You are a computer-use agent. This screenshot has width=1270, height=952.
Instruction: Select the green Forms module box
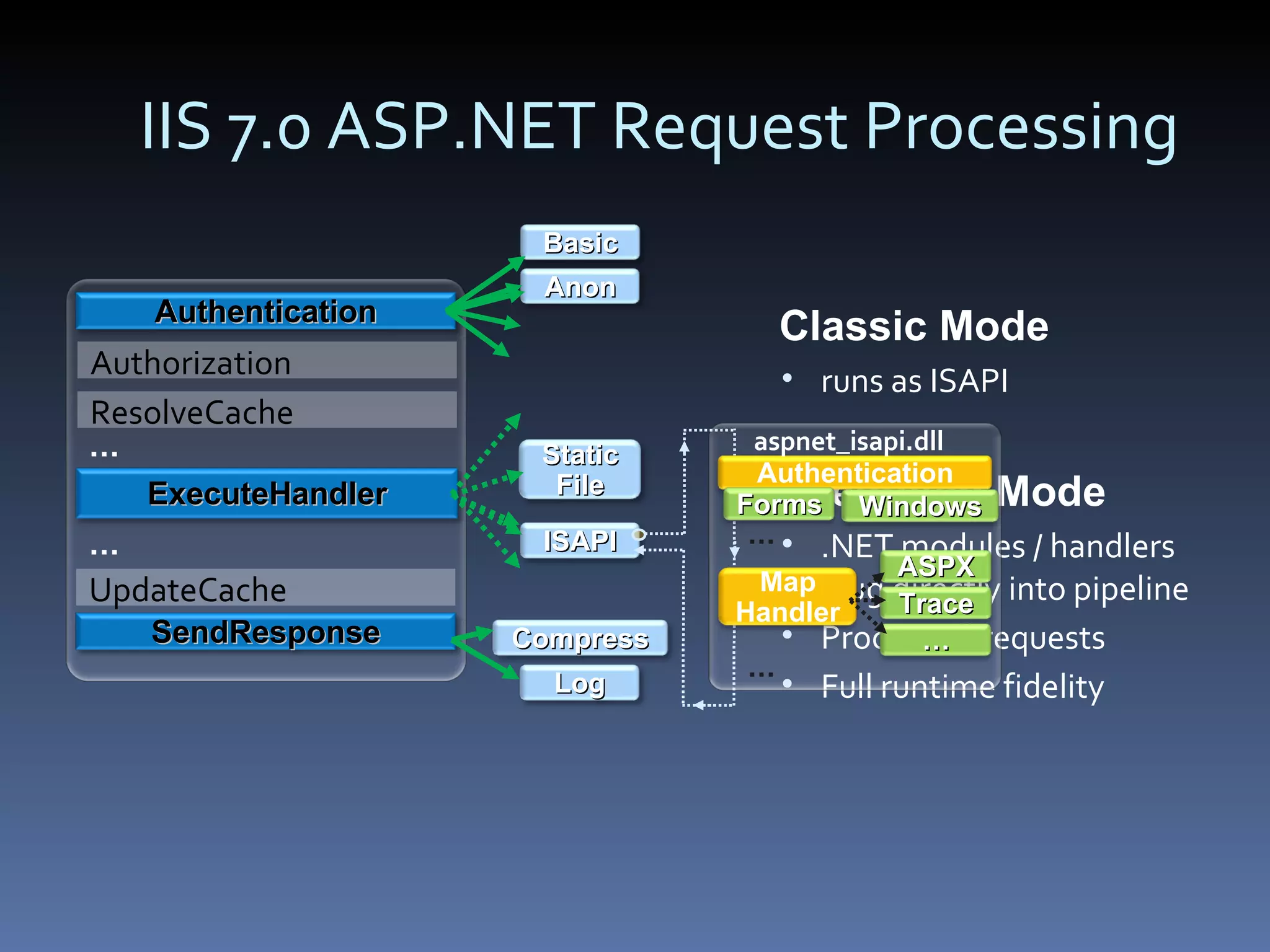coord(778,505)
